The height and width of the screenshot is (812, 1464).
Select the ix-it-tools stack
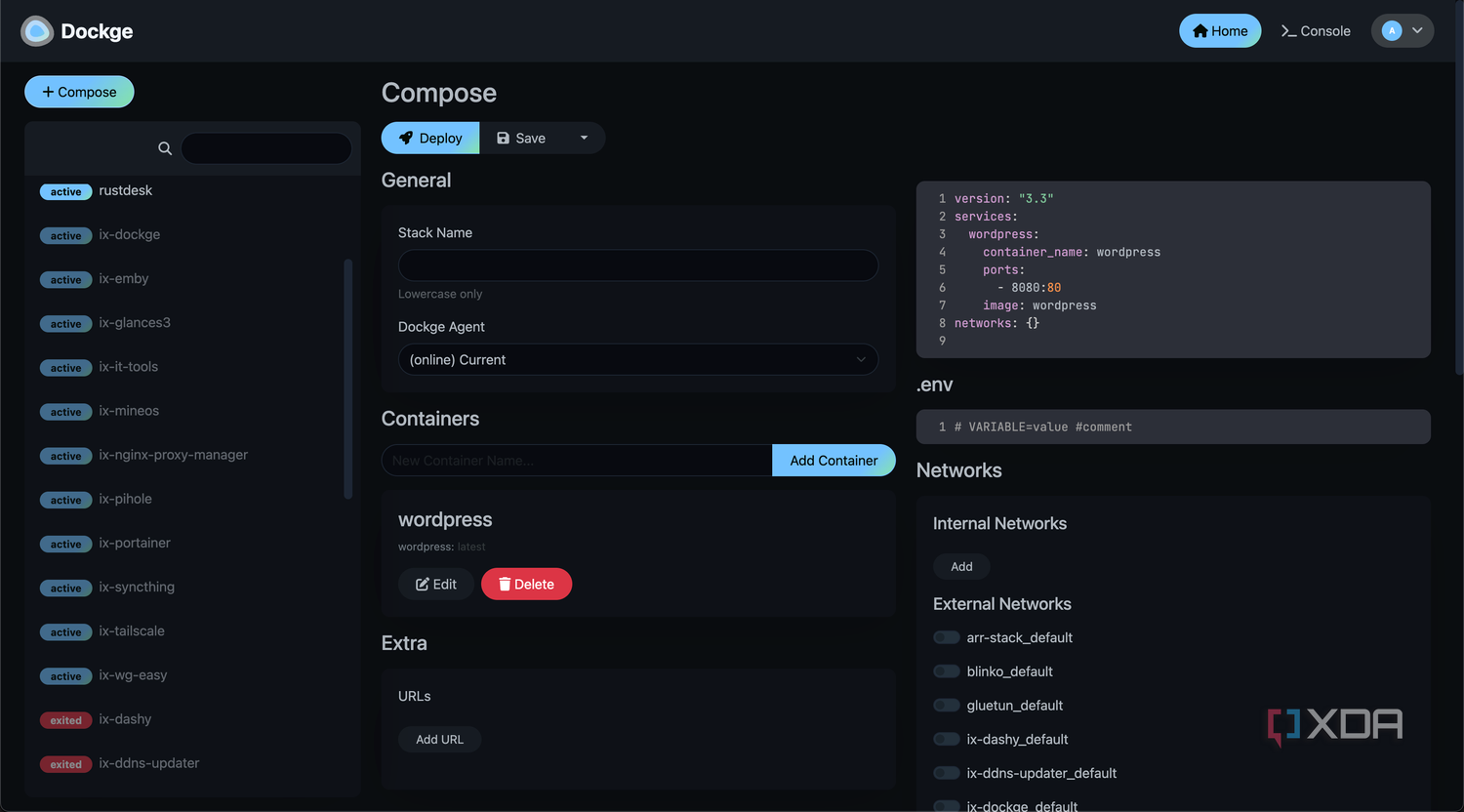(185, 366)
